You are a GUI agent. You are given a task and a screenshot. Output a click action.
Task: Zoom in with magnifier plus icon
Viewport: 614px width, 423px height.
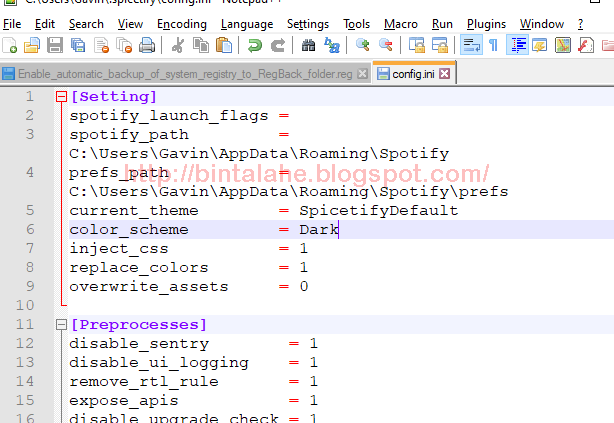[x=362, y=45]
